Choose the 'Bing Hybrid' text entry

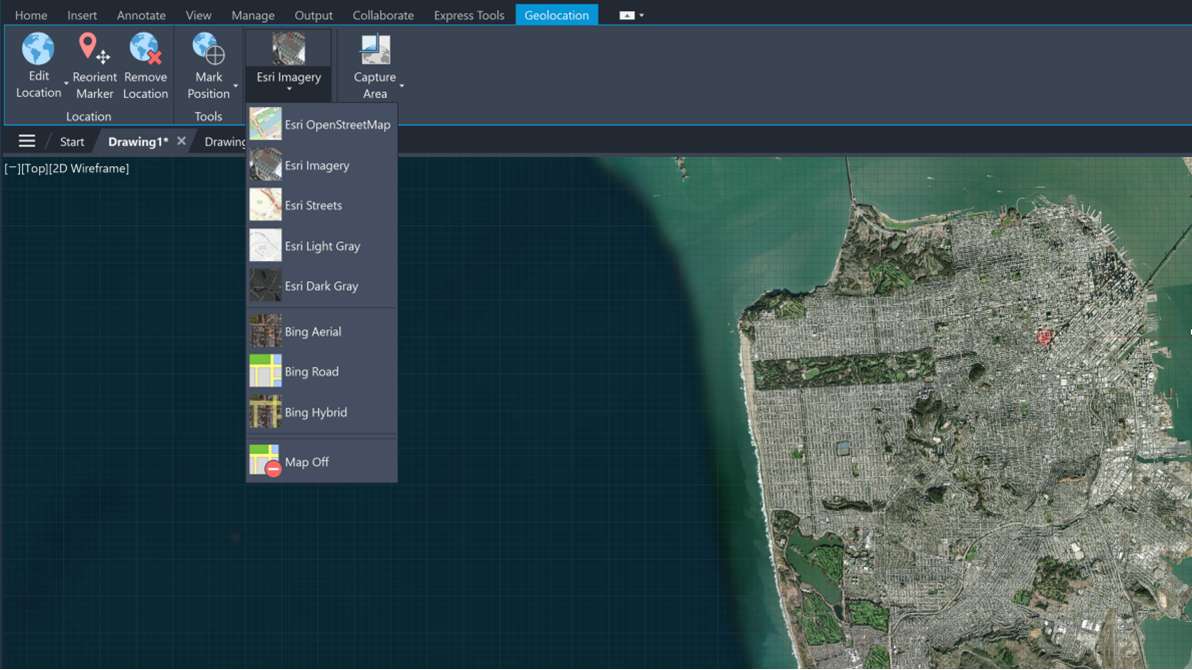(x=316, y=412)
